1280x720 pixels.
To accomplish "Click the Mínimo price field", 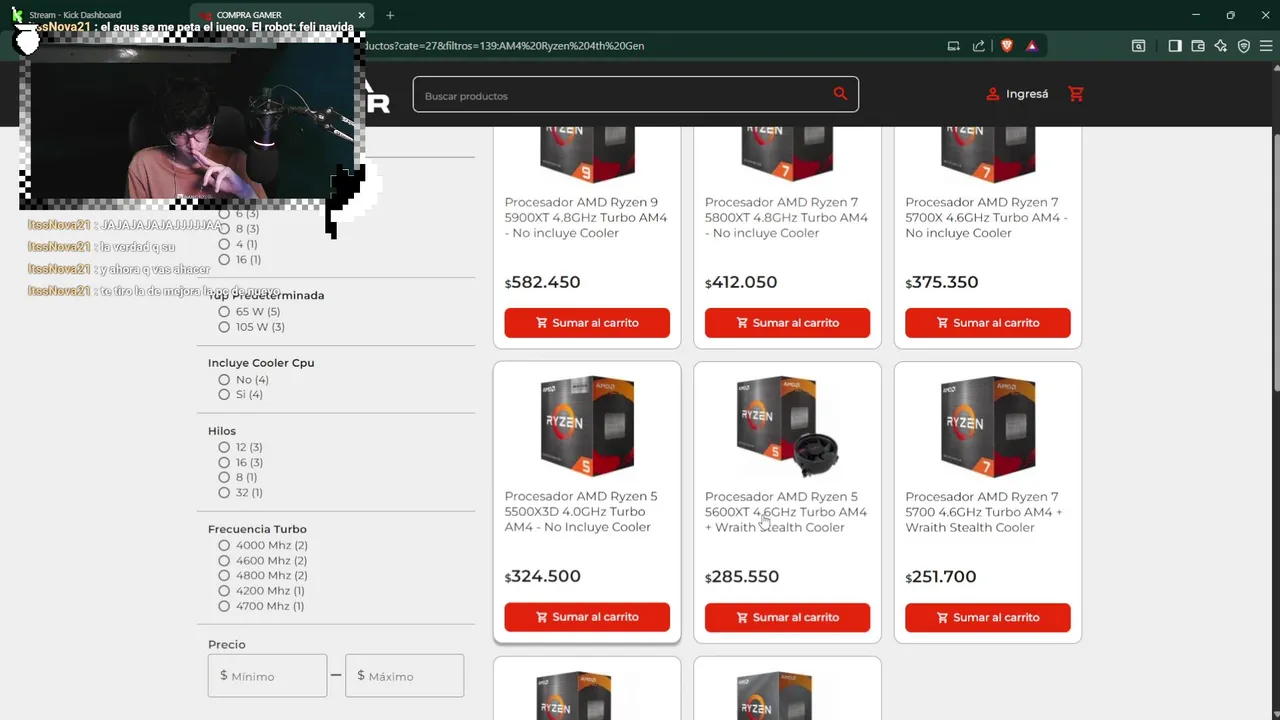I will pos(267,676).
